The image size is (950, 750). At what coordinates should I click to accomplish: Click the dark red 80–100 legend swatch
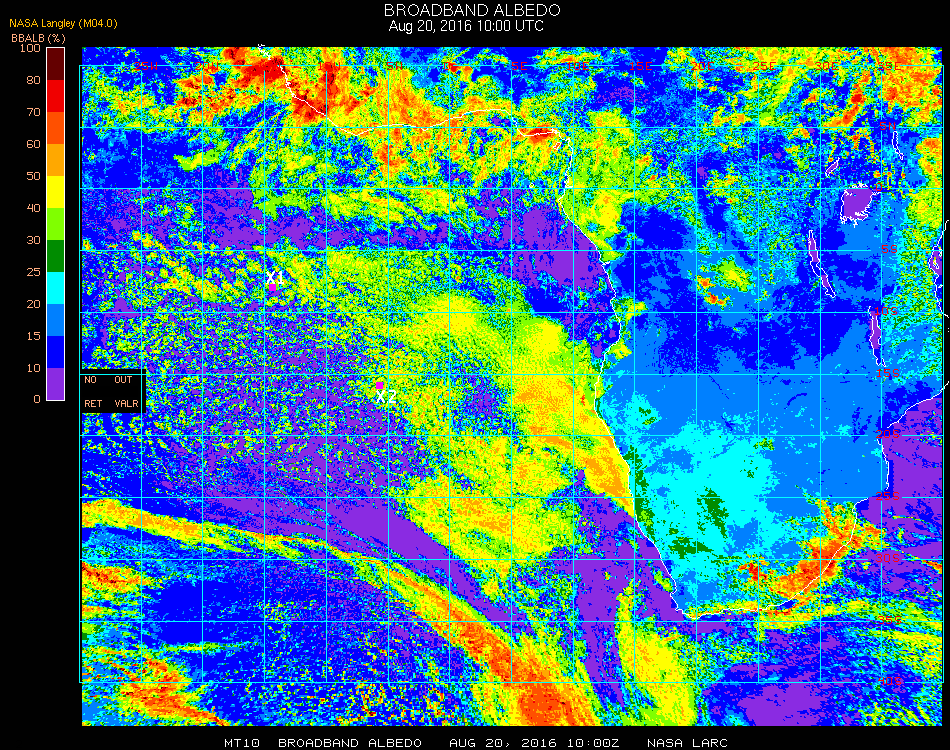(56, 64)
